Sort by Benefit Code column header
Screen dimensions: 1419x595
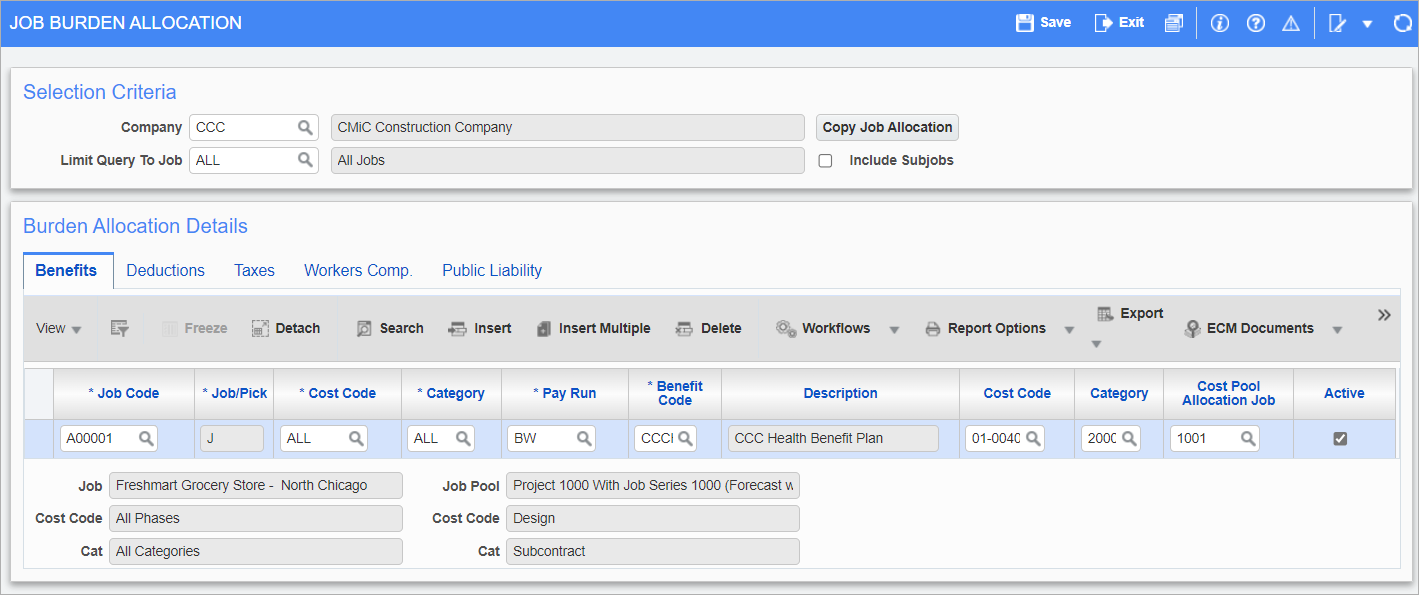click(x=675, y=393)
